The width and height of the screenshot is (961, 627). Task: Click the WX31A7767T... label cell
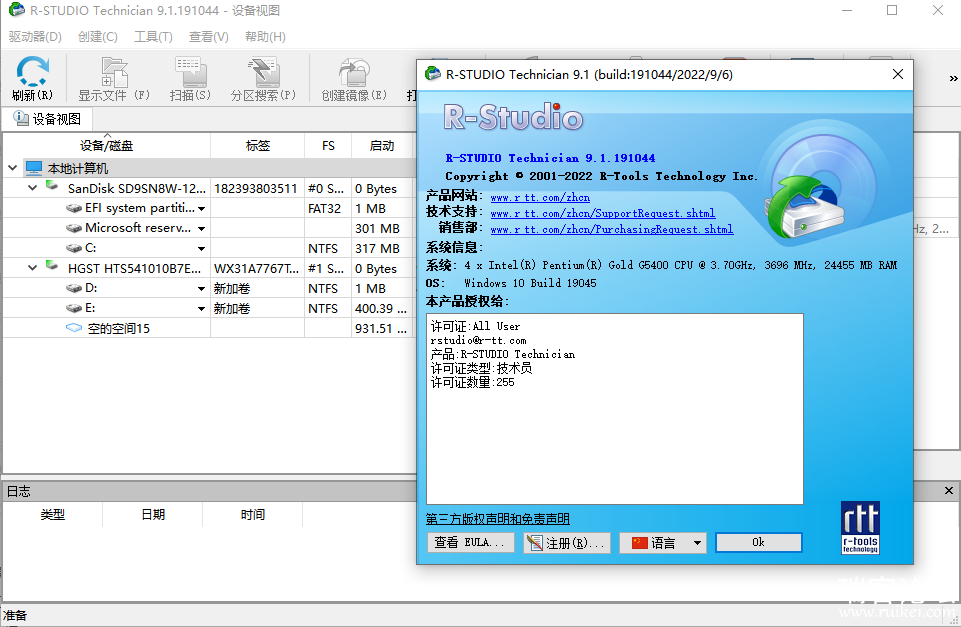[x=256, y=268]
